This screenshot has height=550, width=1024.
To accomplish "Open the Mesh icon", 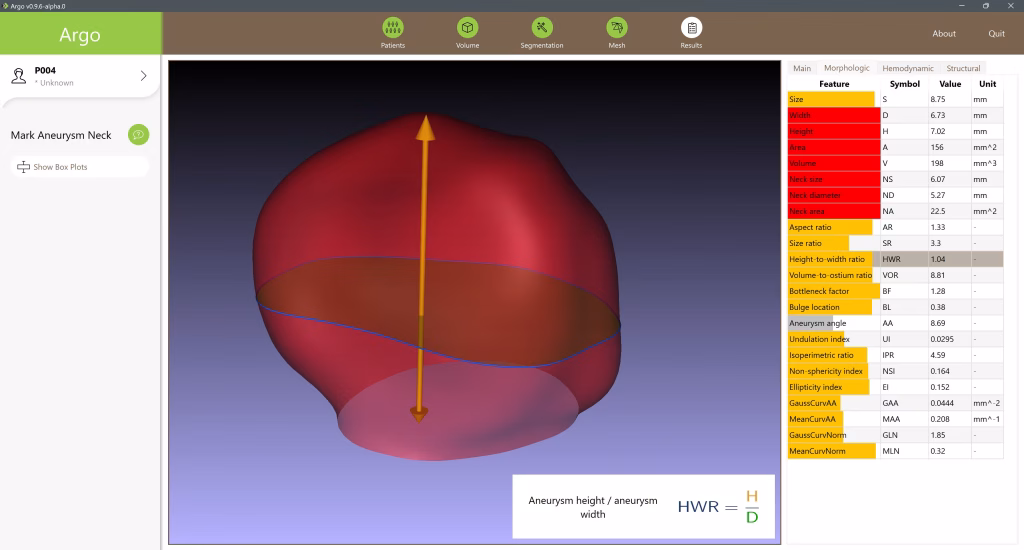I will 616,28.
